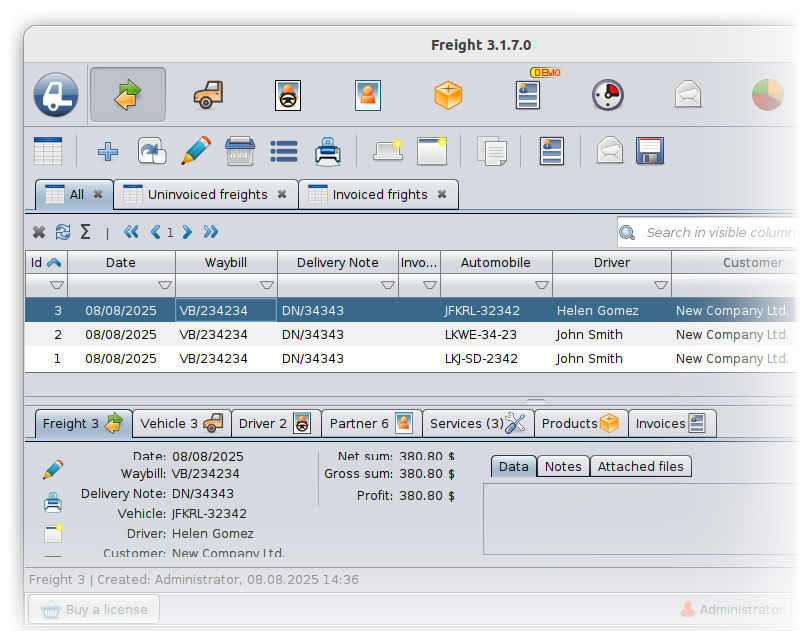Select the Services (3) detail tab
The image size is (806, 631).
[479, 423]
